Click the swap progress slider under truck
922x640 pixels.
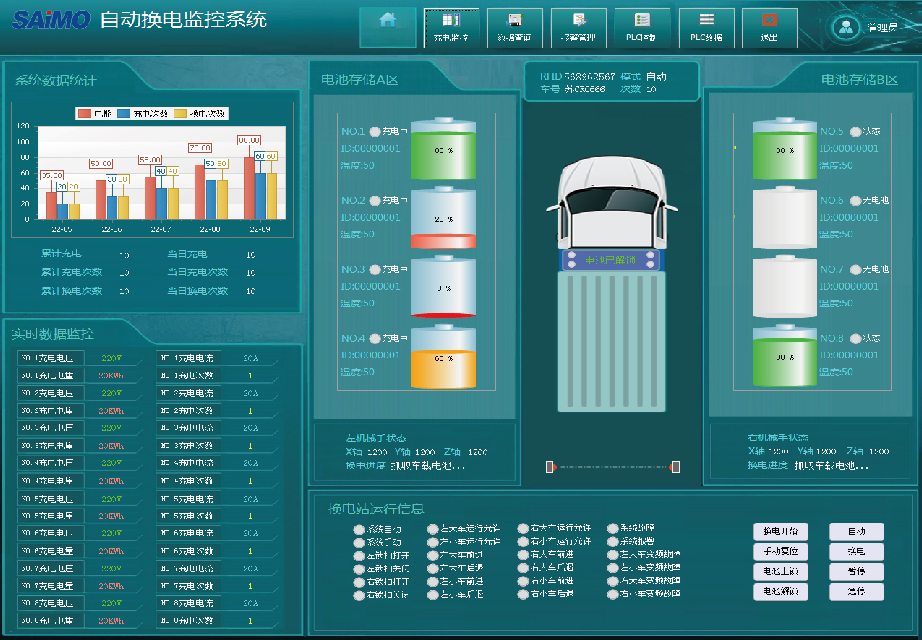[613, 467]
